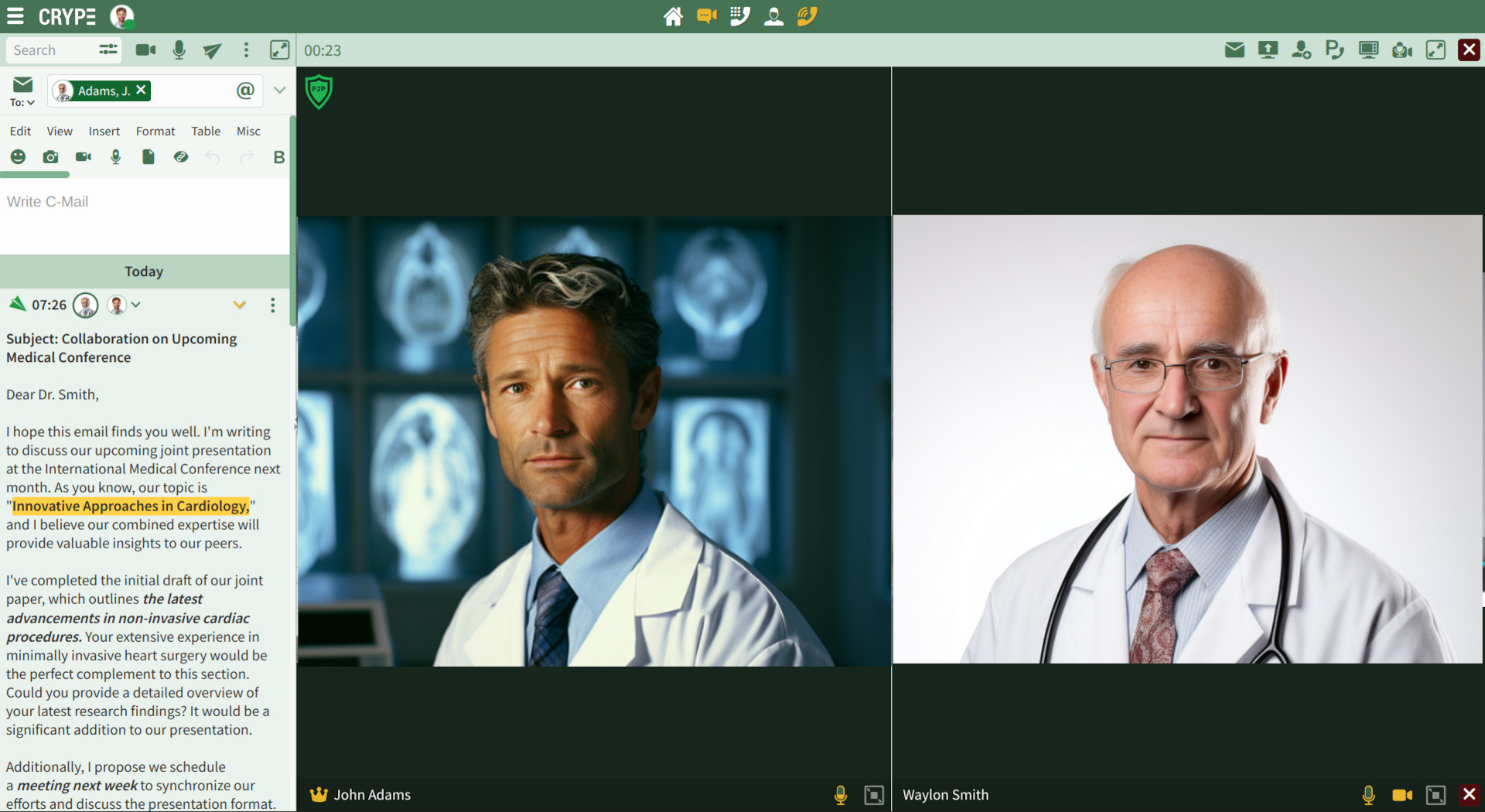Mute John Adams's microphone
The height and width of the screenshot is (812, 1485).
pyautogui.click(x=840, y=795)
